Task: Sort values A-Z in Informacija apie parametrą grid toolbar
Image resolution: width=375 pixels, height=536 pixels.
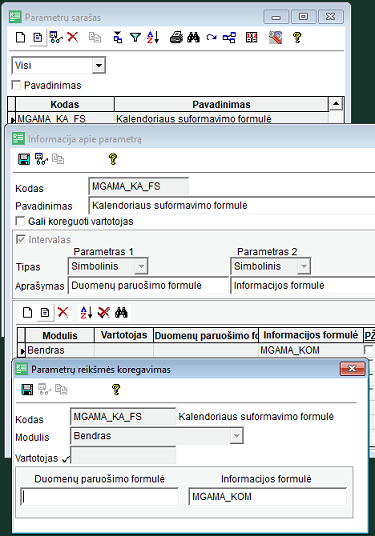Action: click(x=86, y=312)
